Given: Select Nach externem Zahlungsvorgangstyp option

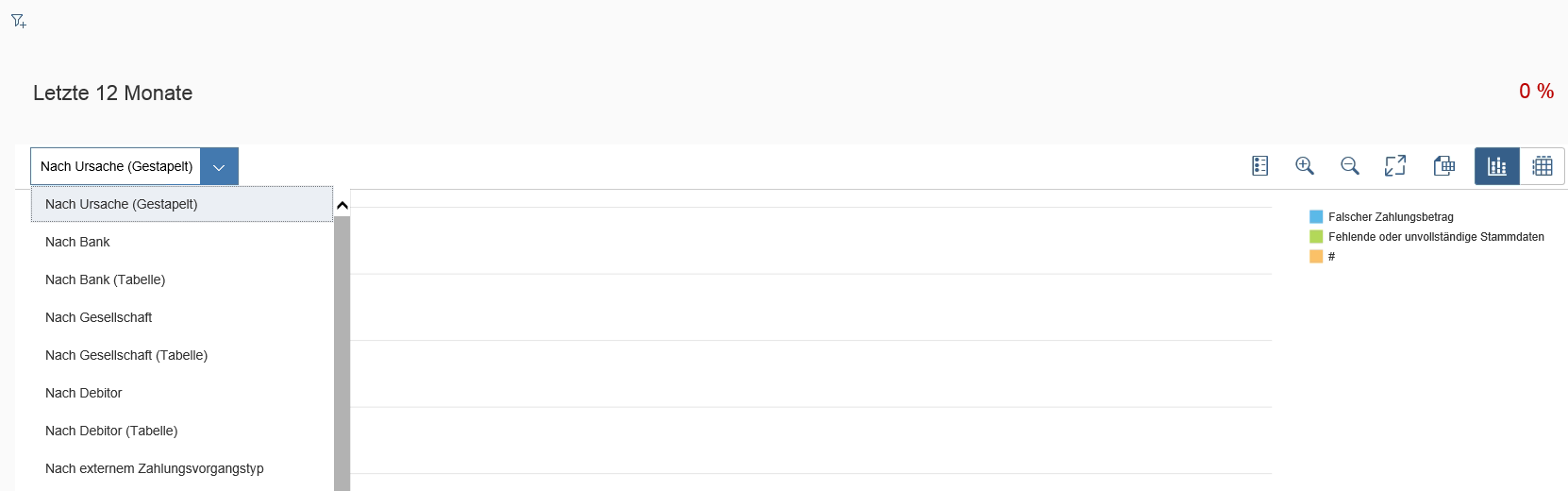Looking at the screenshot, I should point(154,468).
